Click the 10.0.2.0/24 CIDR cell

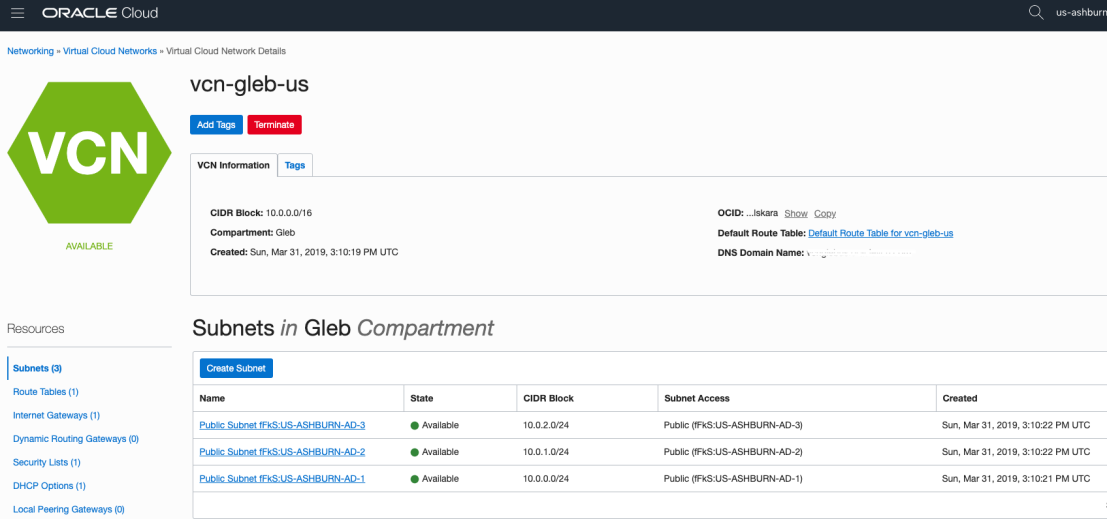click(546, 425)
